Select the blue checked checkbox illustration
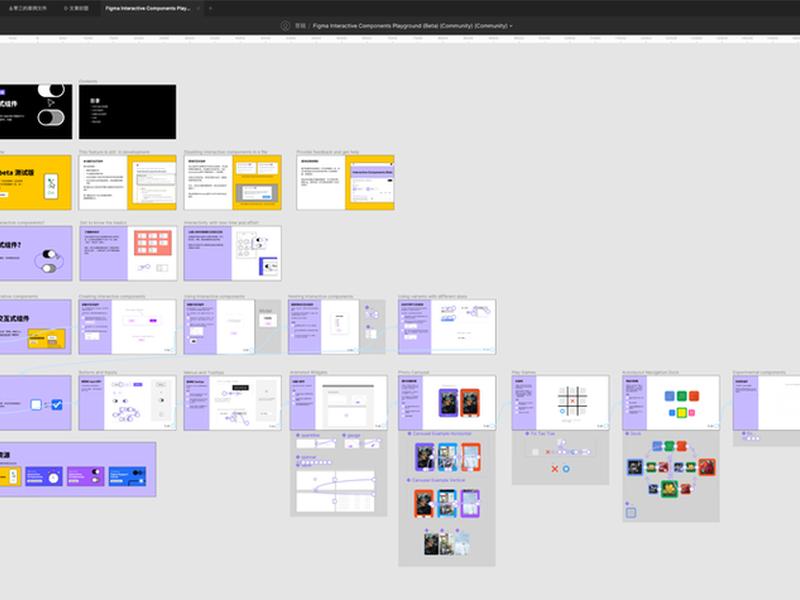The height and width of the screenshot is (600, 800). [57, 405]
